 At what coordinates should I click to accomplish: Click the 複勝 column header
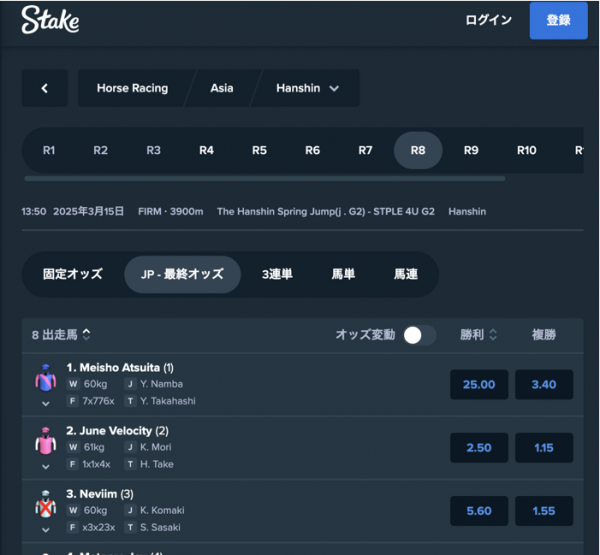click(x=544, y=335)
